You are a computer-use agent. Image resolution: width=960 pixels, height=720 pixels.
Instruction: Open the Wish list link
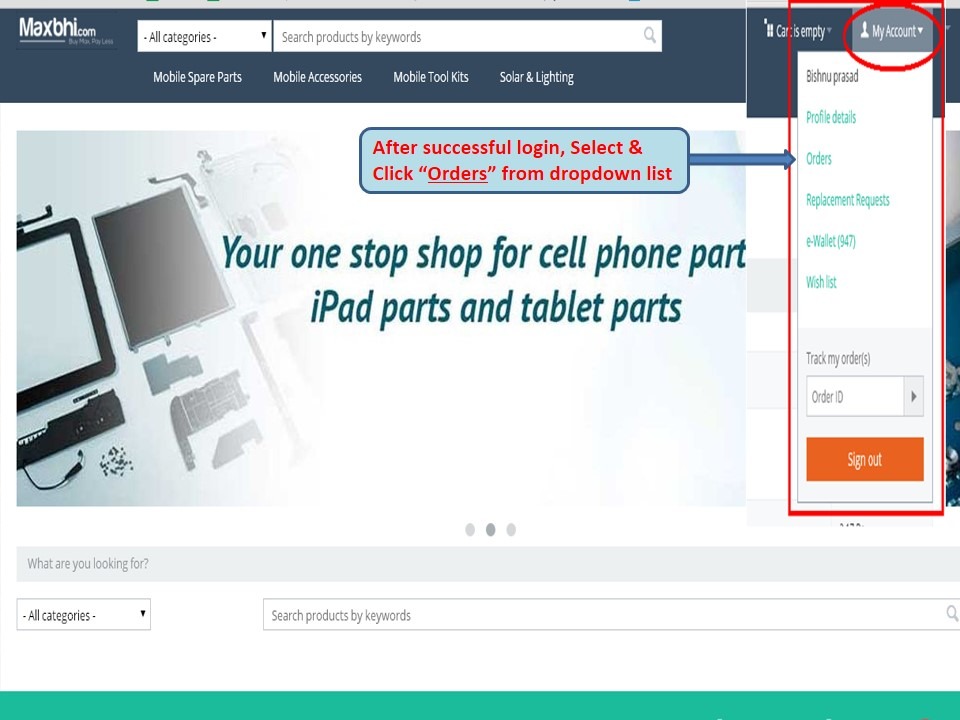coord(821,282)
